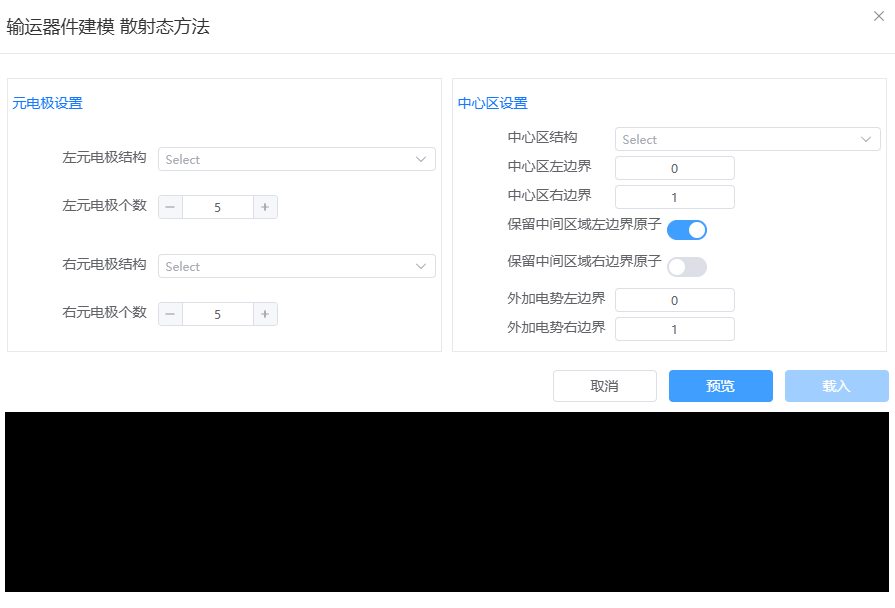Open the 右元电极结构 dropdown
The image size is (895, 608).
coord(296,266)
